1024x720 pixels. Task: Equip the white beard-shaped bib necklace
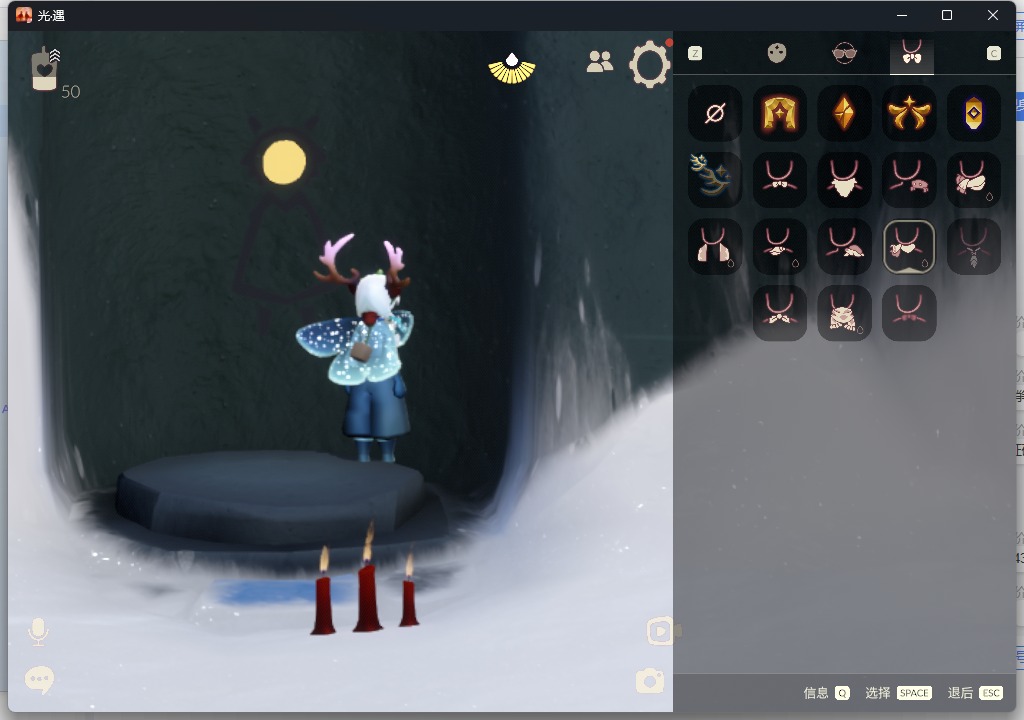tap(844, 180)
